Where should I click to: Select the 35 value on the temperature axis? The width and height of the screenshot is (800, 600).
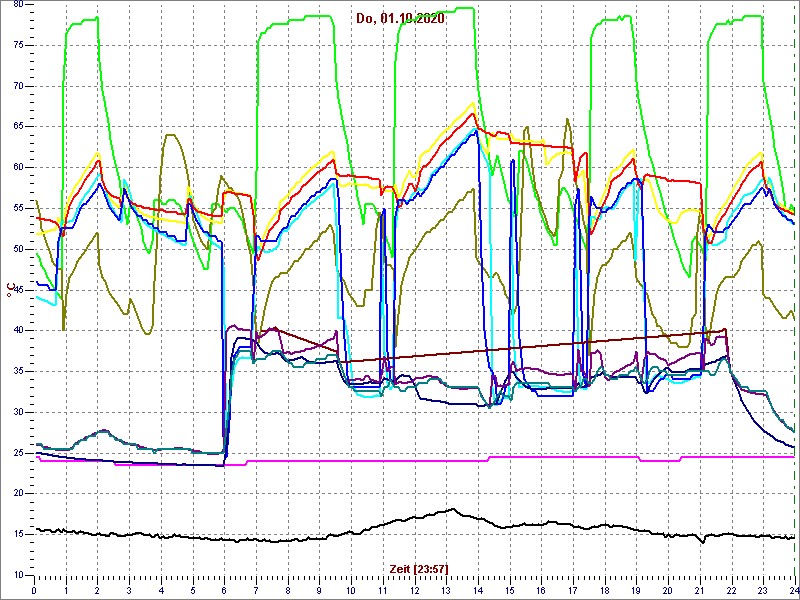(x=17, y=371)
